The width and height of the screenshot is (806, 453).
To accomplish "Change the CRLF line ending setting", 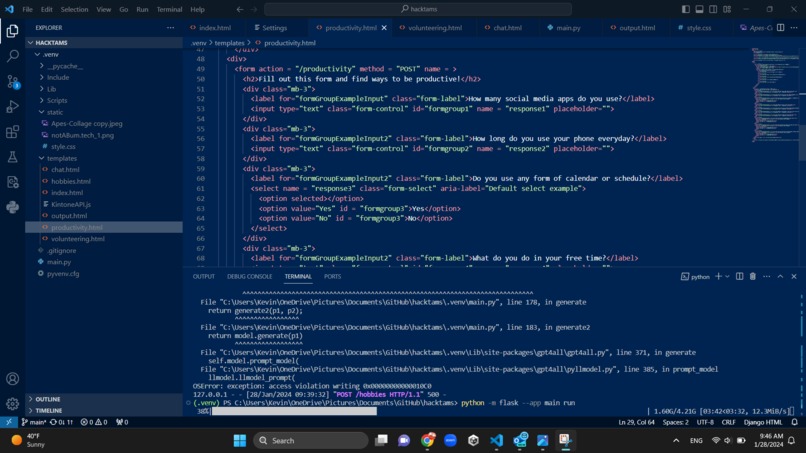I will pyautogui.click(x=728, y=422).
